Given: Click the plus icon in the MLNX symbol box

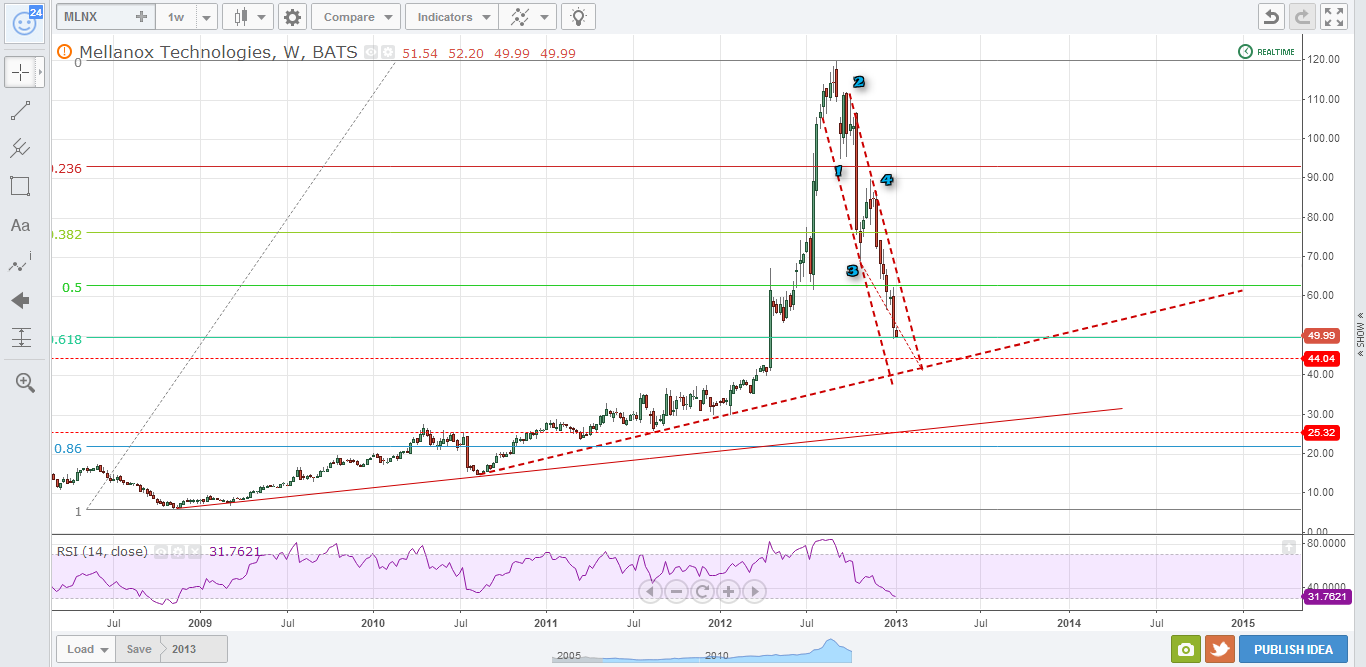Looking at the screenshot, I should click(141, 17).
